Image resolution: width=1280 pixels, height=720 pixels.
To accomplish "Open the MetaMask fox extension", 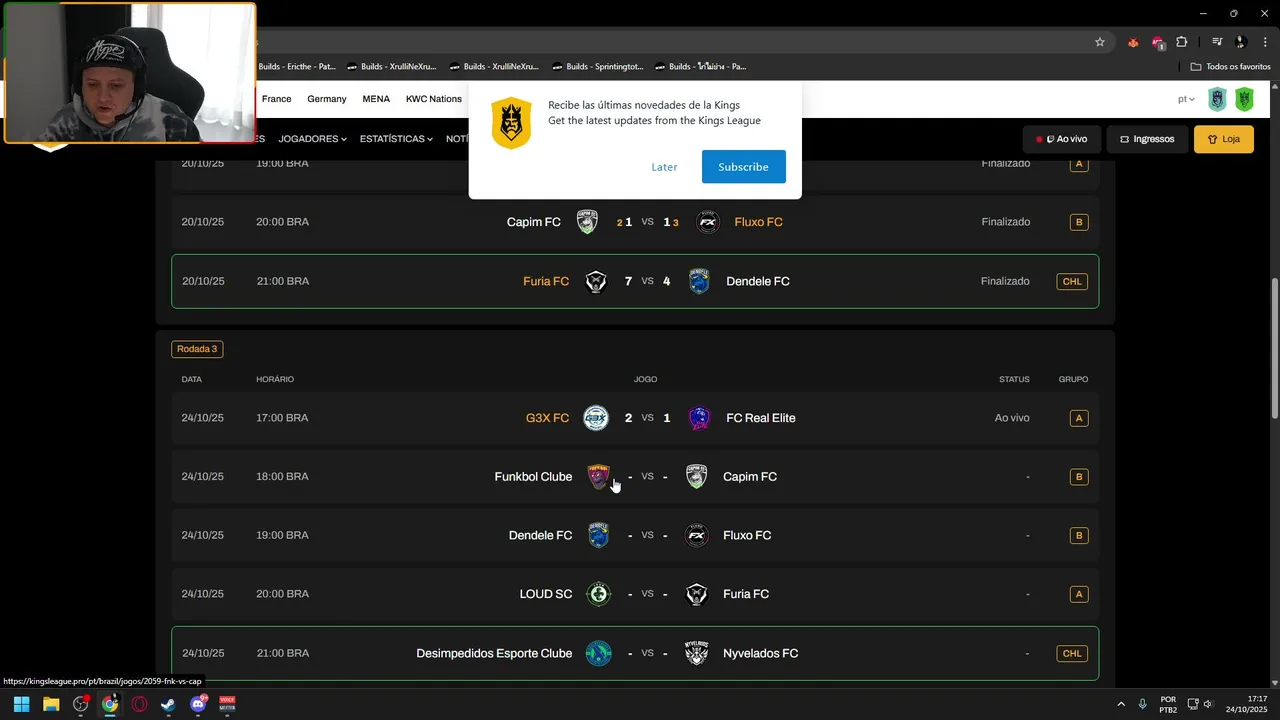I will tap(1133, 42).
